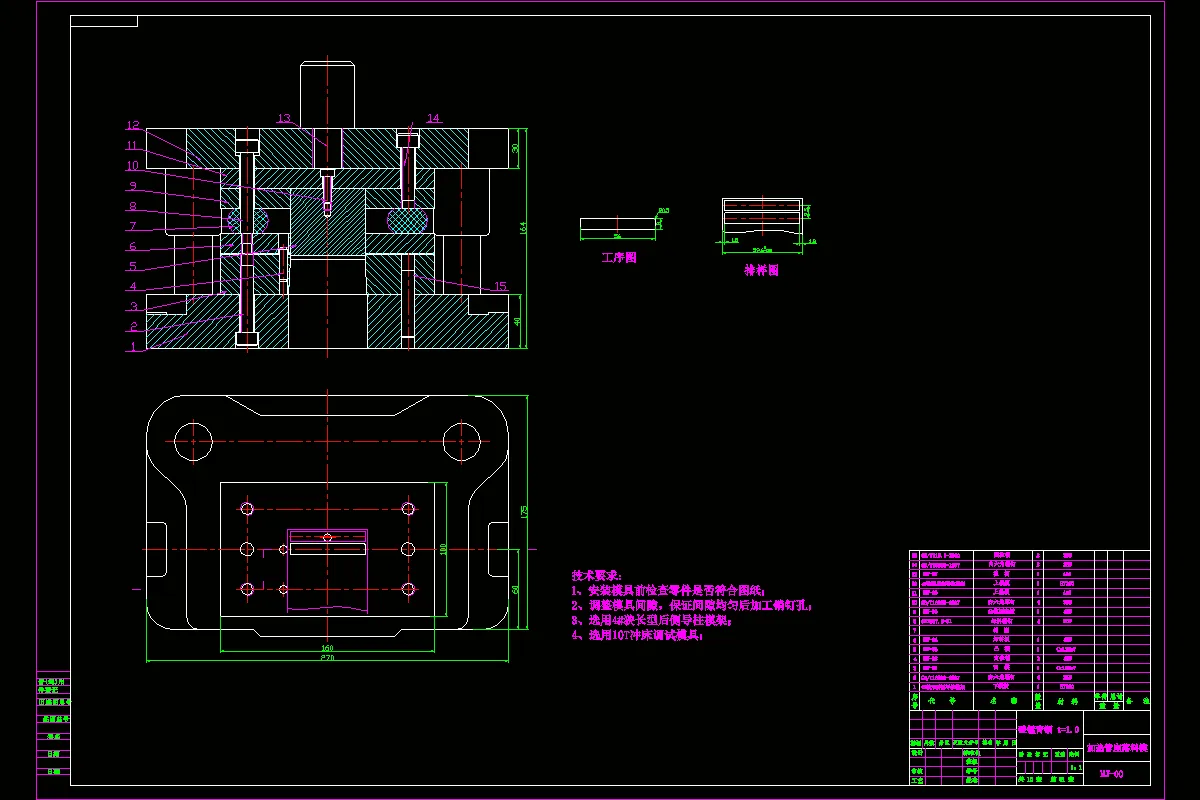Select technical requirement line 1 about 安装模具
Image resolution: width=1200 pixels, height=800 pixels.
(667, 590)
